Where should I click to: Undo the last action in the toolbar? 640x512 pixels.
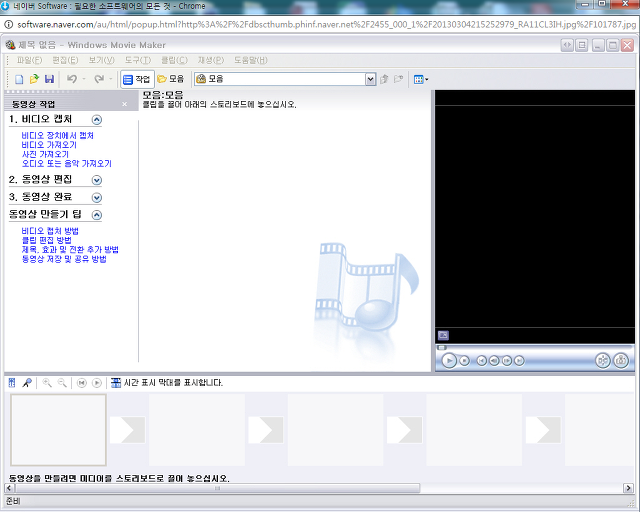(72, 79)
